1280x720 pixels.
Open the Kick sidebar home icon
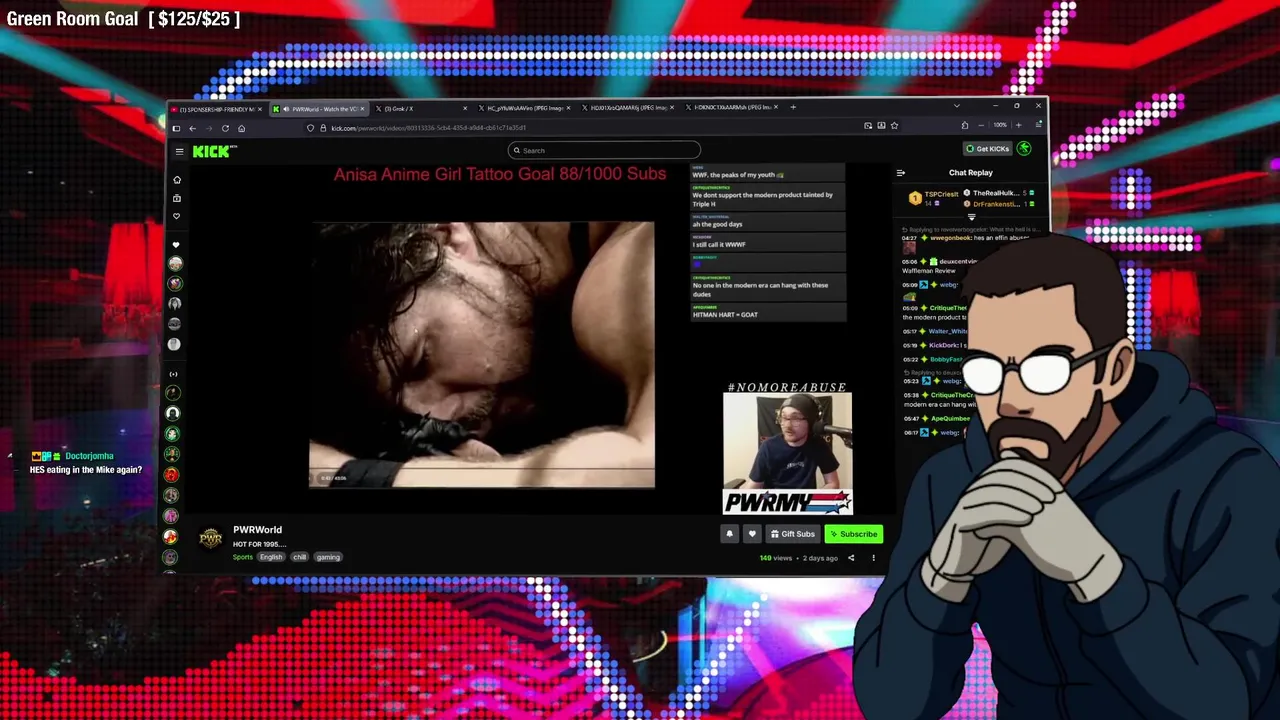[177, 180]
